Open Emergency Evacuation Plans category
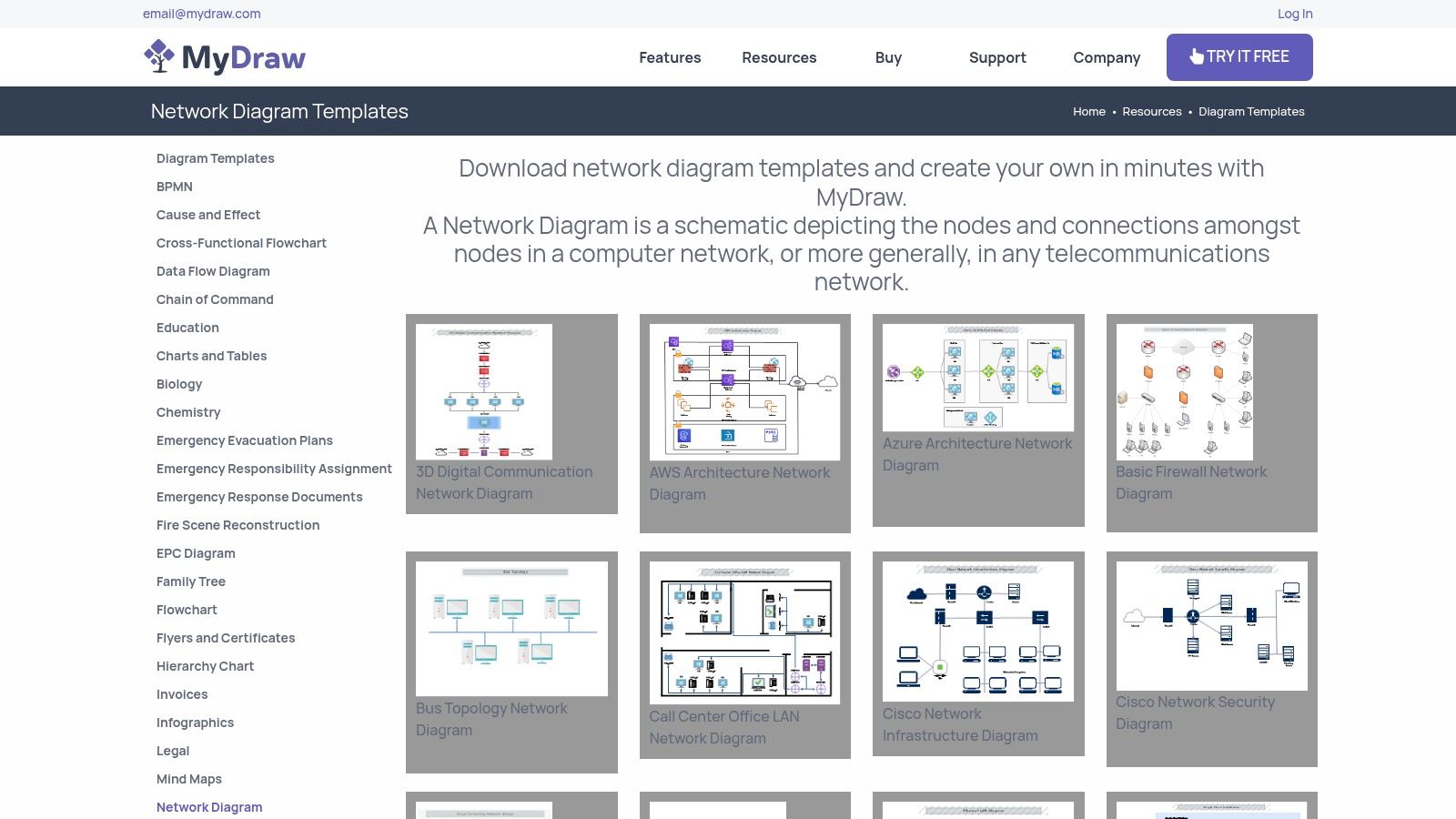This screenshot has height=819, width=1456. (x=245, y=440)
